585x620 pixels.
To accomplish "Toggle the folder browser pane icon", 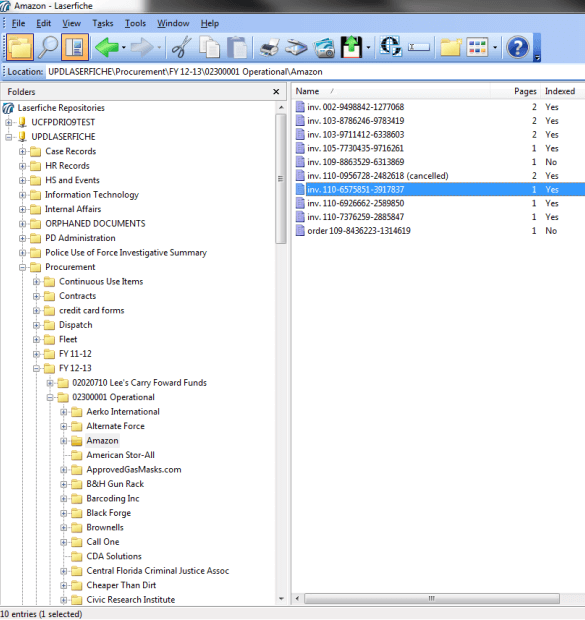I will [x=19, y=47].
